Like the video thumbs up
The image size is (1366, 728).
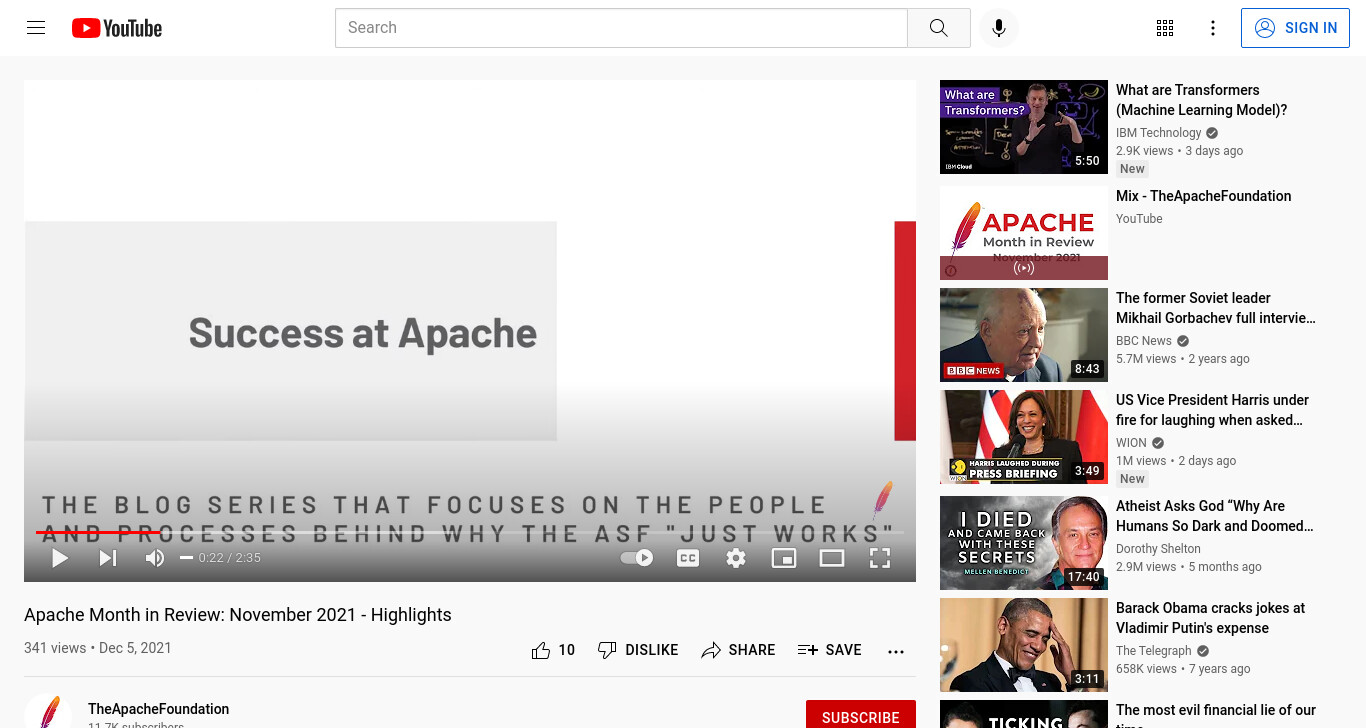point(553,650)
